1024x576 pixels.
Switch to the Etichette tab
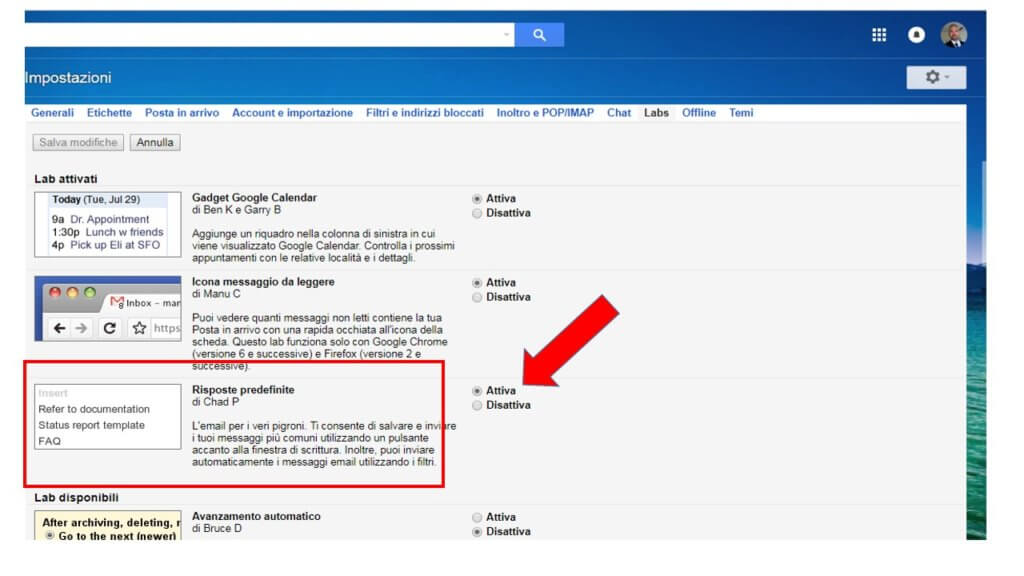[109, 112]
